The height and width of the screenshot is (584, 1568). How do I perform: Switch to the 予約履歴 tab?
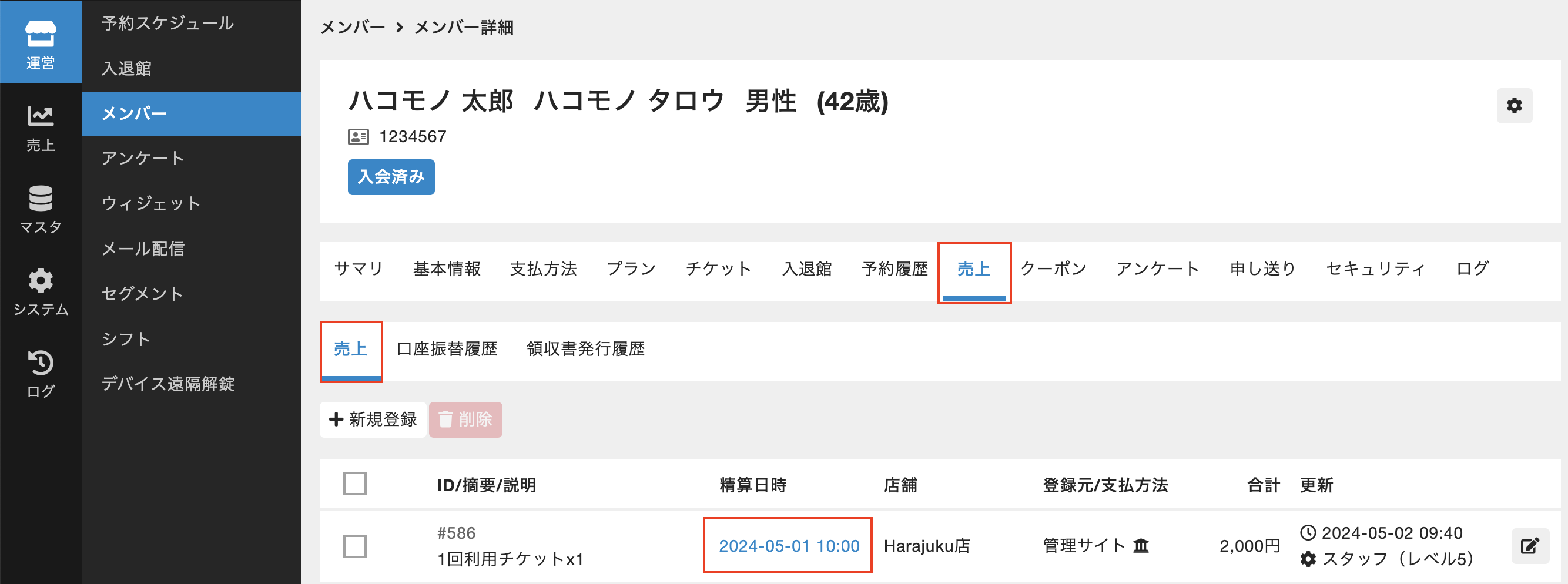pos(894,269)
